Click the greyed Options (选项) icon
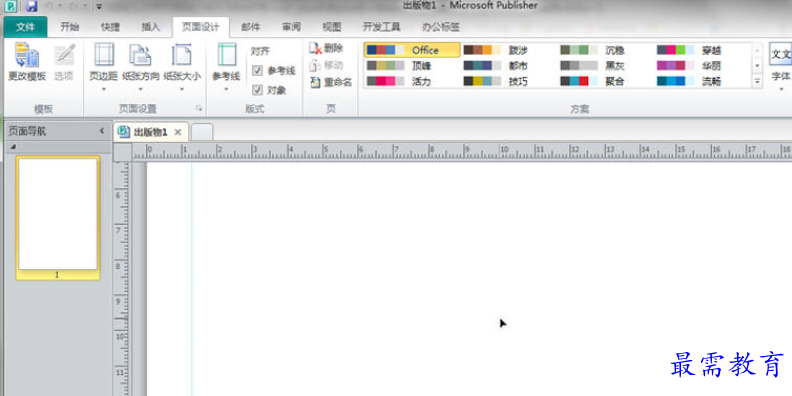792x396 pixels. tap(64, 56)
